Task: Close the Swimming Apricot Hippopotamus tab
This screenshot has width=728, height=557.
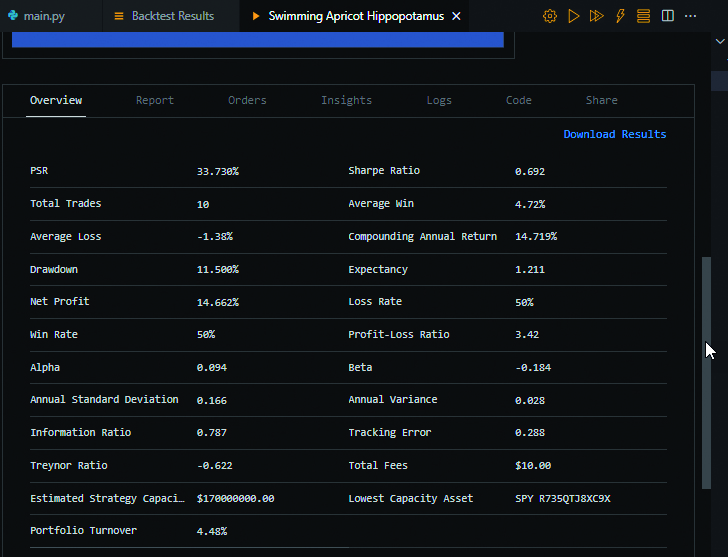Action: pyautogui.click(x=456, y=16)
